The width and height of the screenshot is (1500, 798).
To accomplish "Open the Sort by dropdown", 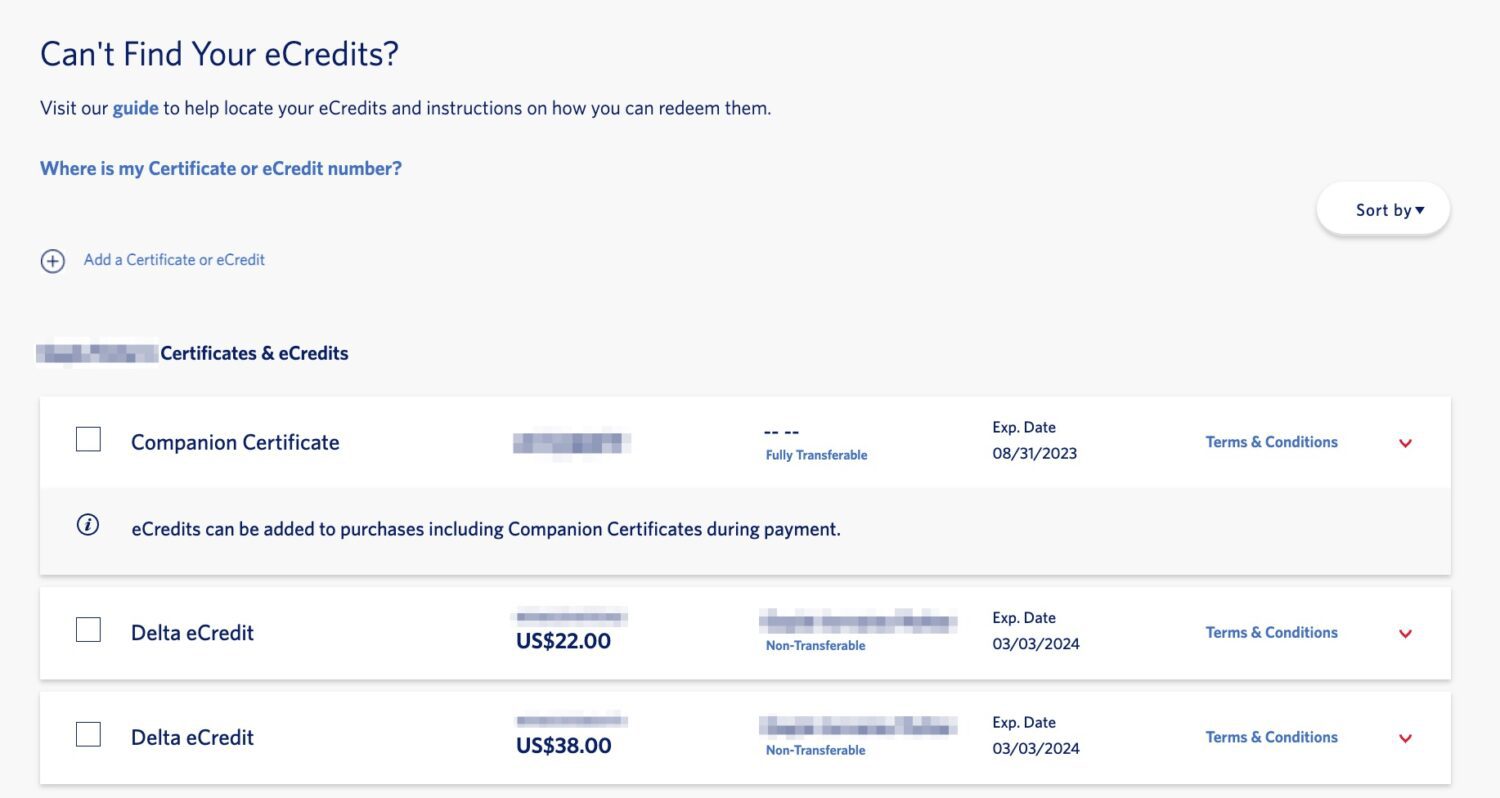I will coord(1383,210).
